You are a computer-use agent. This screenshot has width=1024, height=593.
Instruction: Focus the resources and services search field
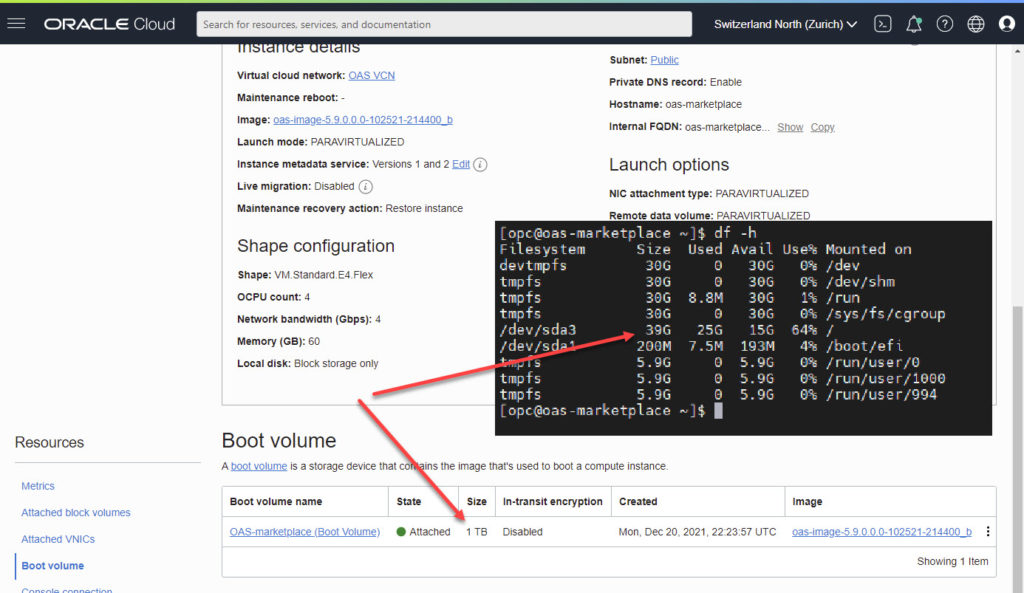click(444, 24)
